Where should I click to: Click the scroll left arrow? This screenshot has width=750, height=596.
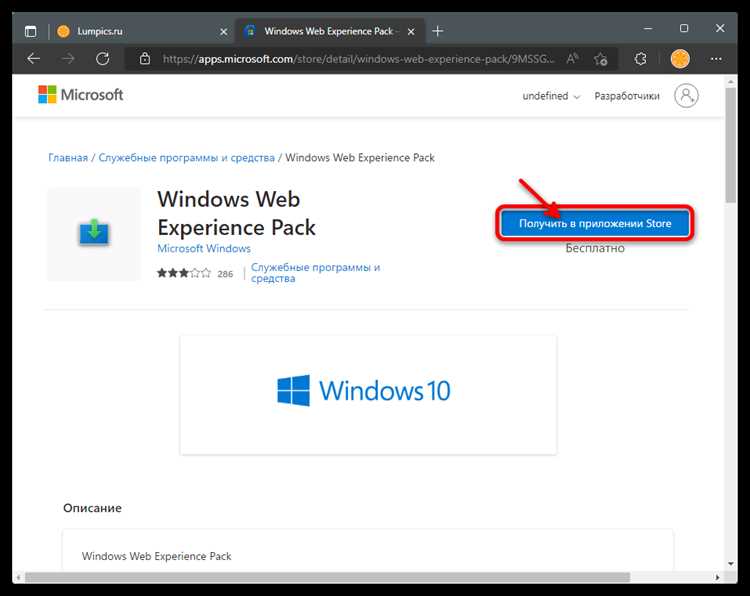click(x=18, y=577)
